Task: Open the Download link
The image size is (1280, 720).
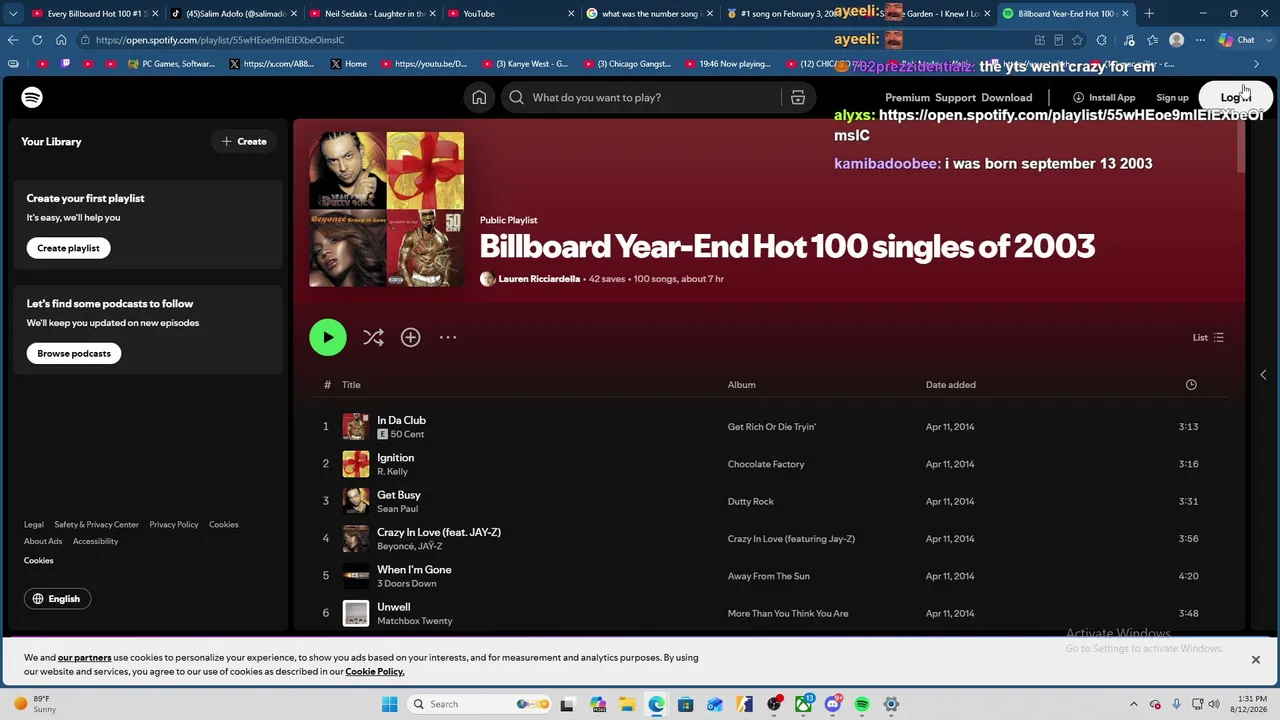Action: tap(1006, 98)
